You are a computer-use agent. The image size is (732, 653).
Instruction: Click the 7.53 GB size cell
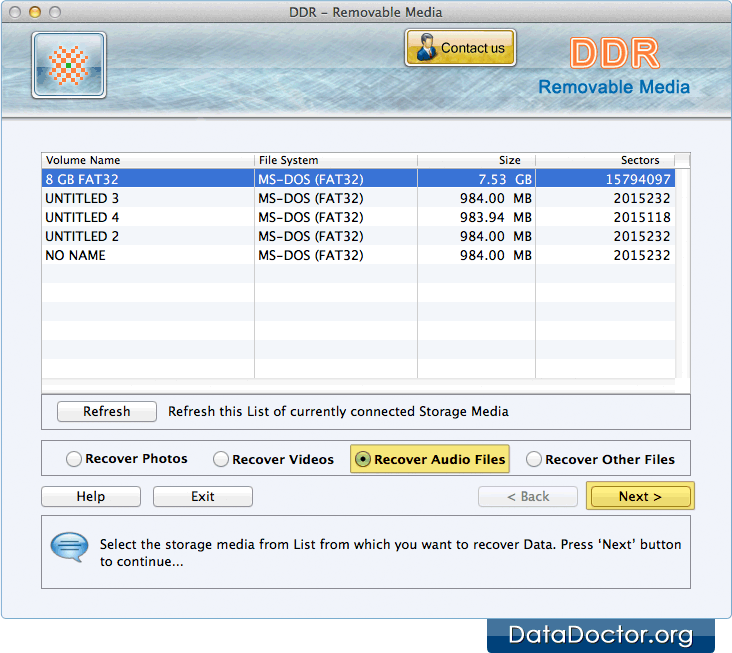tap(476, 179)
